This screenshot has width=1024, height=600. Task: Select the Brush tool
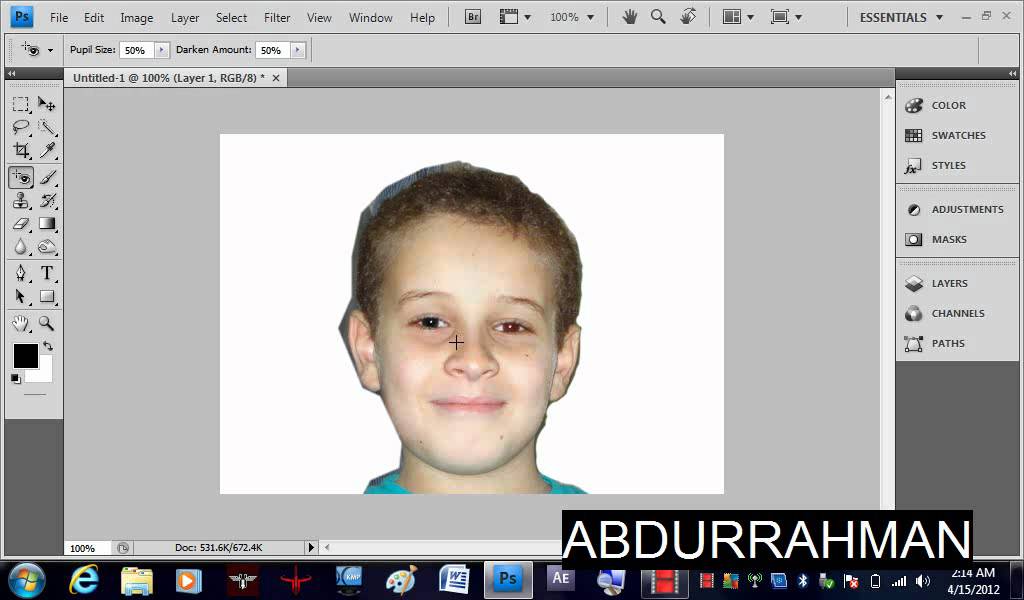click(46, 177)
